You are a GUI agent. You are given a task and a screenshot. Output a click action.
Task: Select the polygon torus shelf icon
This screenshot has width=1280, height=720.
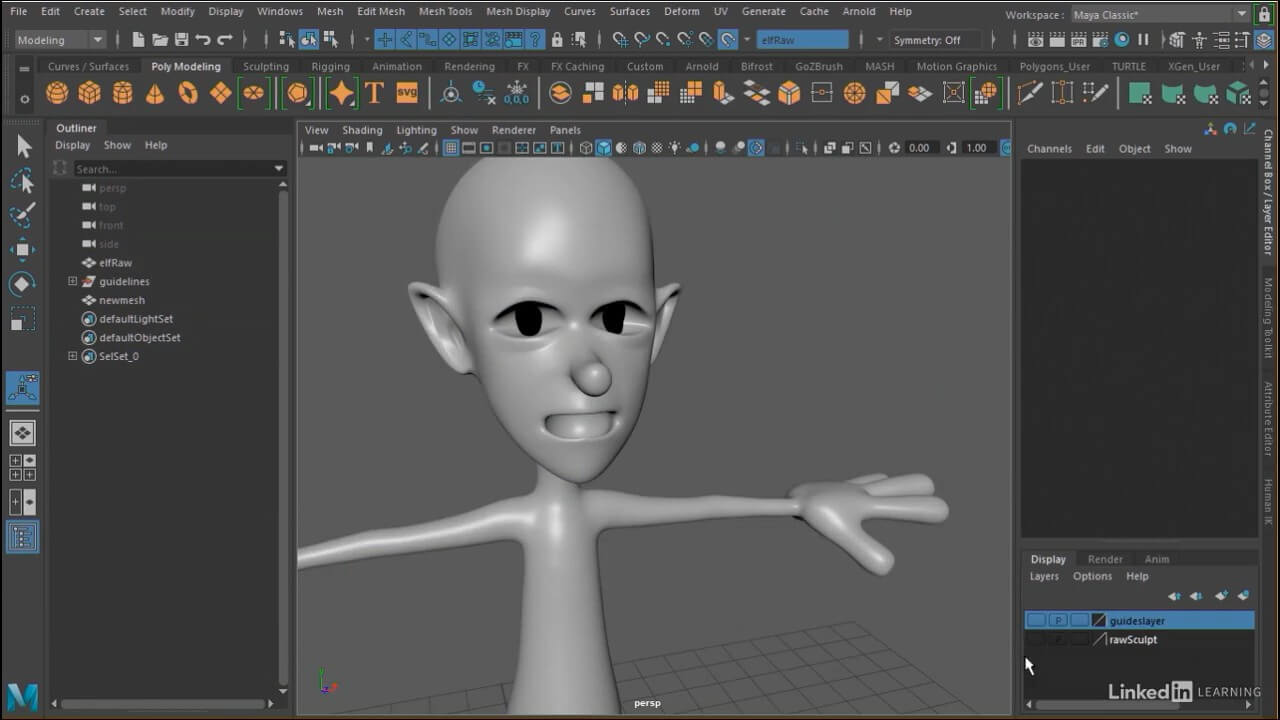point(188,93)
